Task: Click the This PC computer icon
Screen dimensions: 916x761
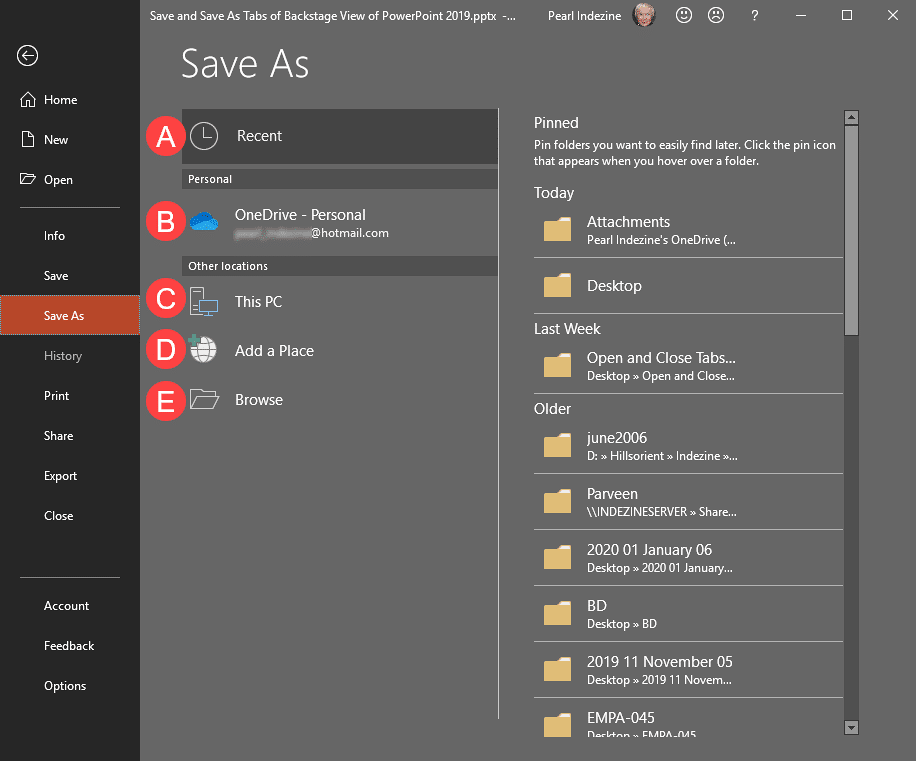Action: pos(204,300)
